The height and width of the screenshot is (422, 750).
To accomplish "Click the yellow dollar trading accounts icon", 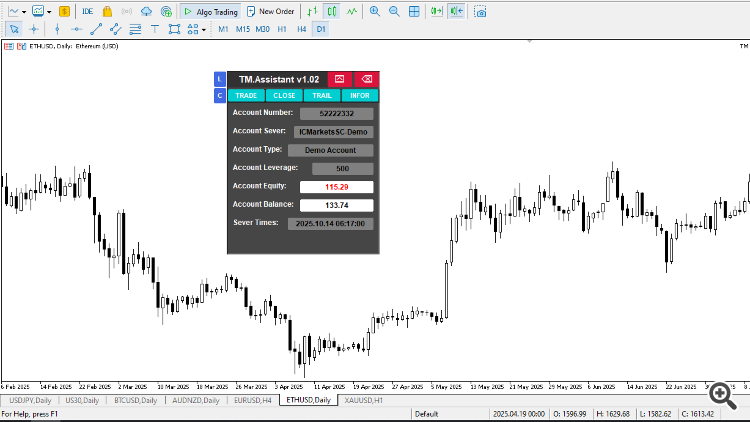I will (x=64, y=11).
